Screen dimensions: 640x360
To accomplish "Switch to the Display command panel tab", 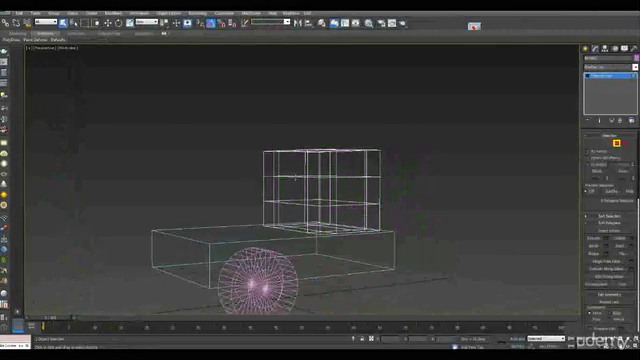I will coord(624,49).
